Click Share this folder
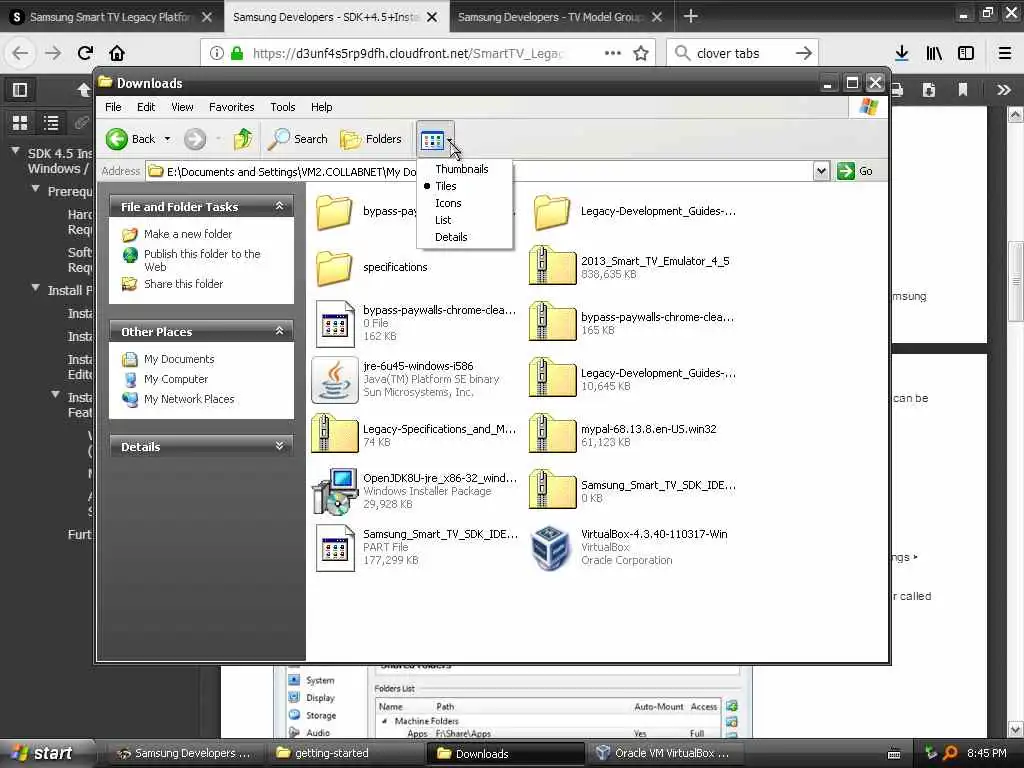Viewport: 1024px width, 768px height. tap(183, 283)
